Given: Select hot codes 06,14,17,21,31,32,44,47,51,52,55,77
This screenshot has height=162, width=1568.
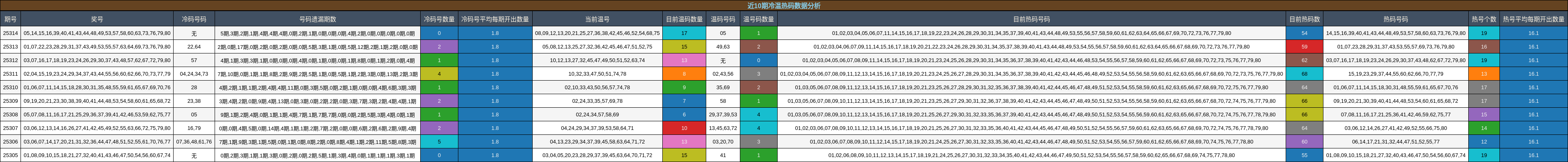Looking at the screenshot, I should (1396, 142).
